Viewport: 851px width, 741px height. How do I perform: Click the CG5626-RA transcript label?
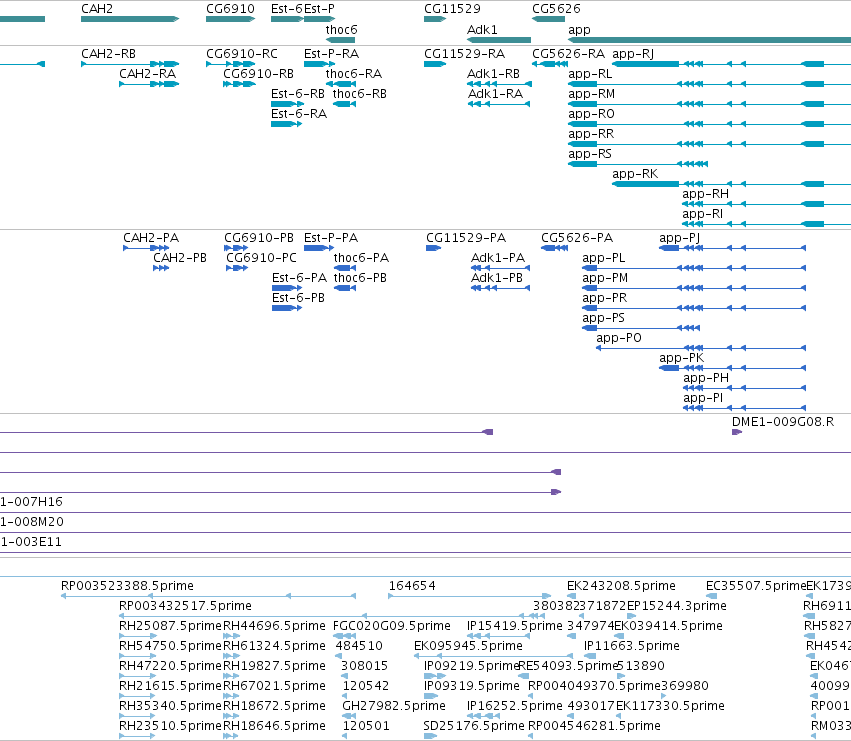(x=568, y=54)
